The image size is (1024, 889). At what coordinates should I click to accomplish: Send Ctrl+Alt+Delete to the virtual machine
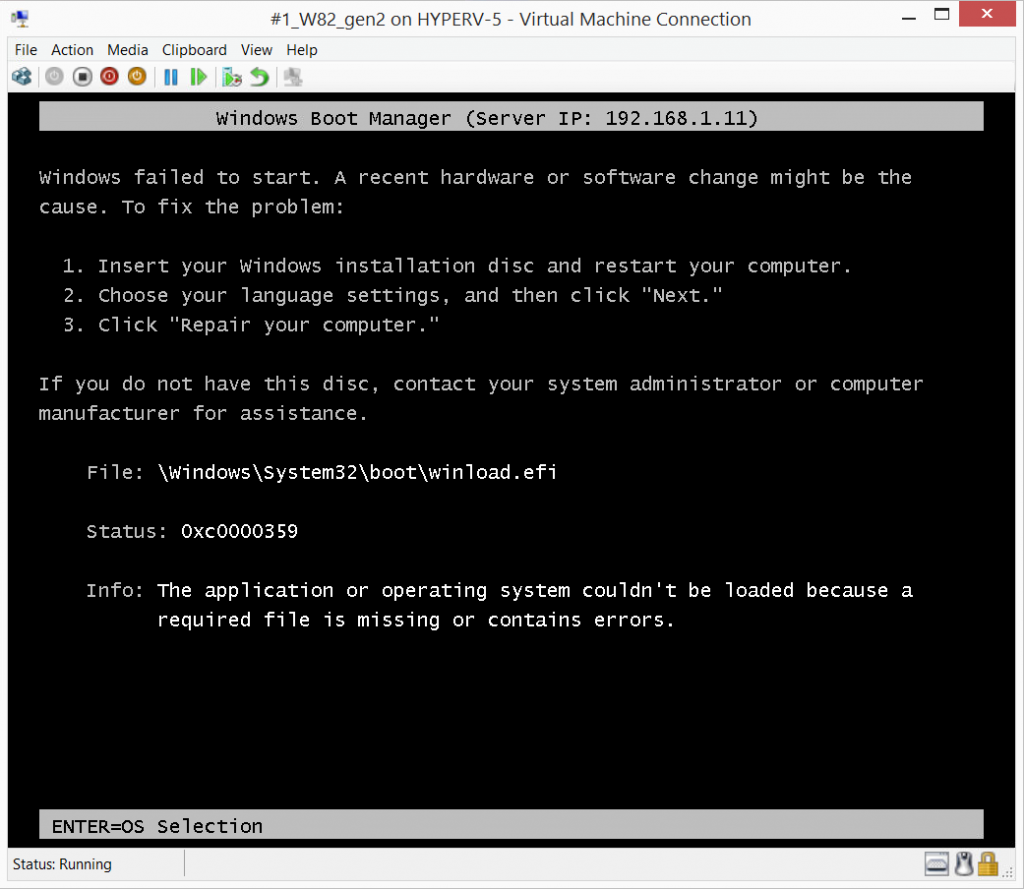(22, 77)
